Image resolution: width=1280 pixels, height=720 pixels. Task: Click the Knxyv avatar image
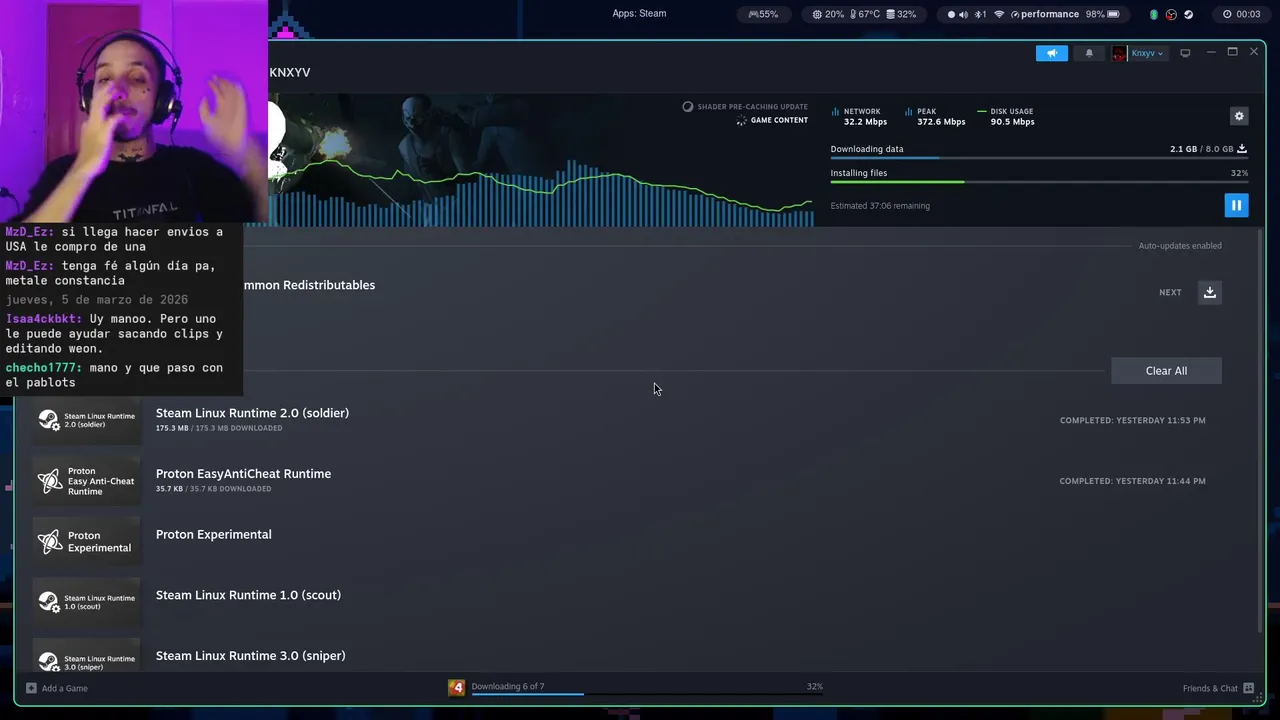pos(1119,53)
